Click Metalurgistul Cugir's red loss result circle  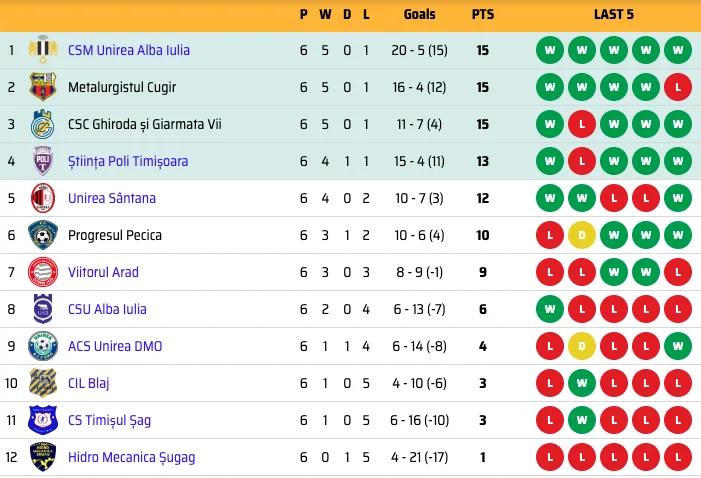[x=677, y=87]
